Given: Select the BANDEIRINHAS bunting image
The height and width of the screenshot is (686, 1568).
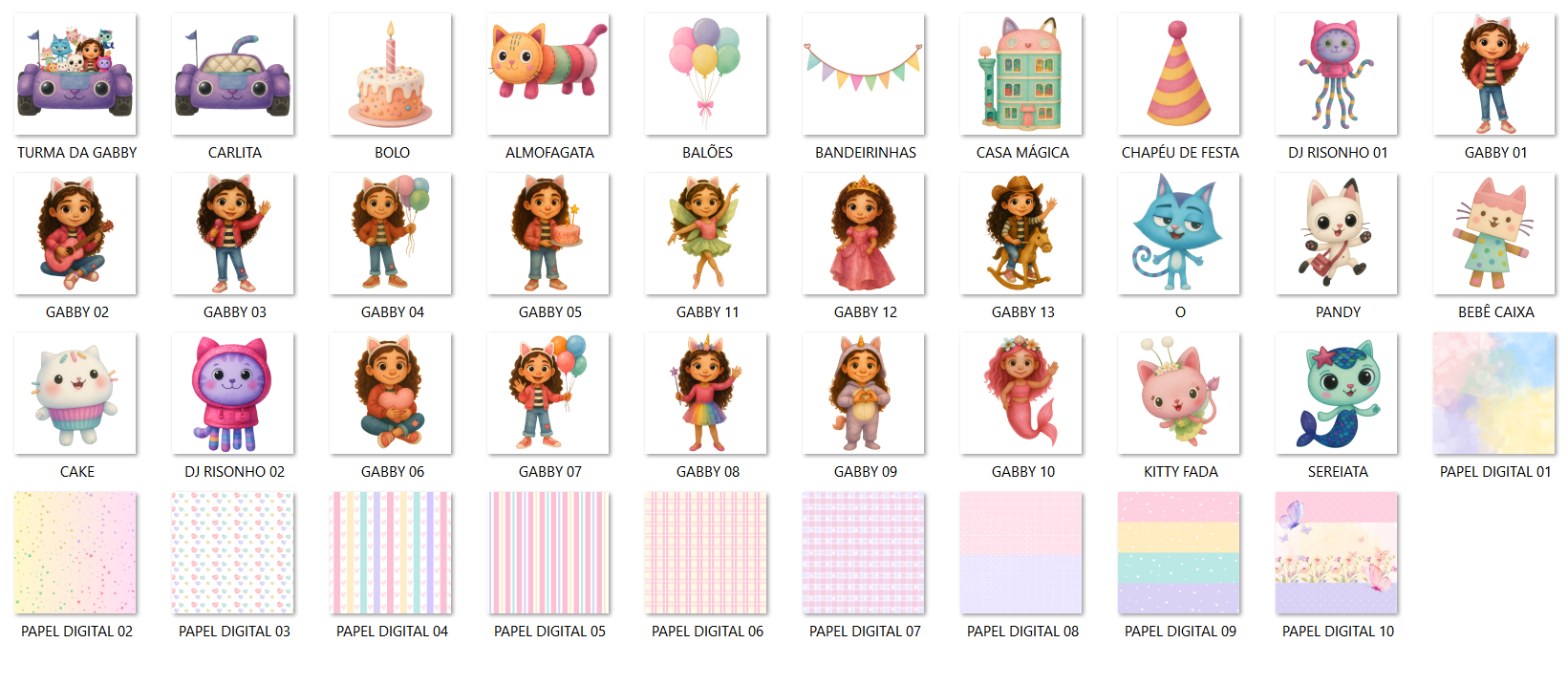Looking at the screenshot, I should [864, 75].
